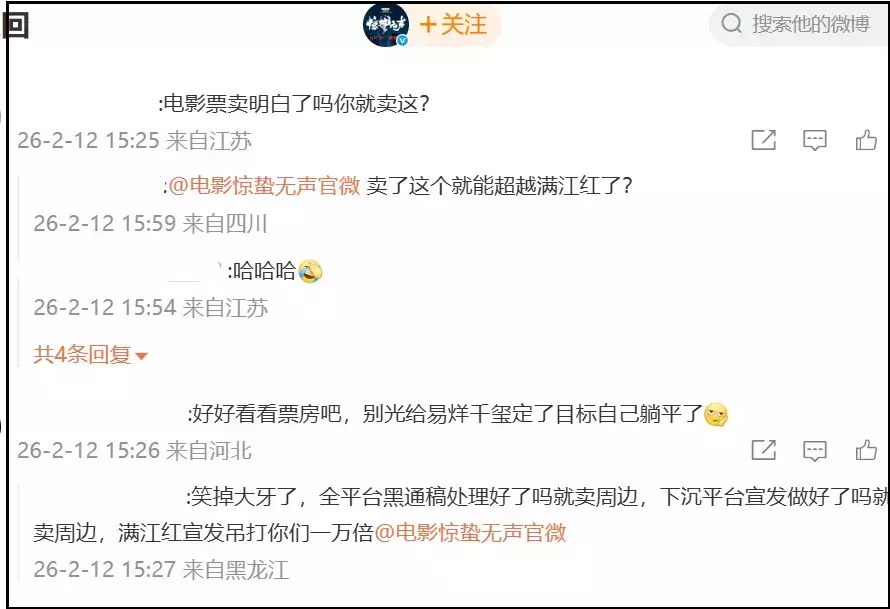Click the square icon at top left

click(x=15, y=26)
